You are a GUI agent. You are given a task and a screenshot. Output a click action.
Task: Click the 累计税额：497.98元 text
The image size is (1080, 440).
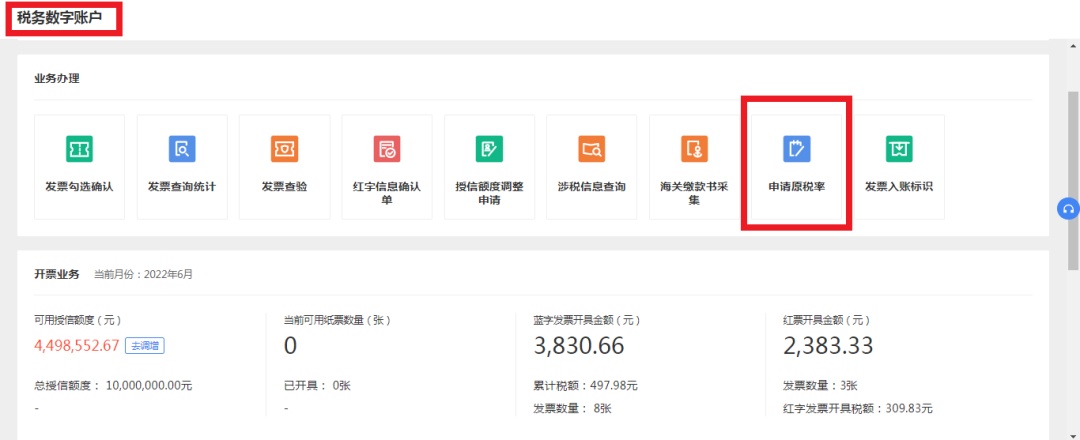pos(585,386)
